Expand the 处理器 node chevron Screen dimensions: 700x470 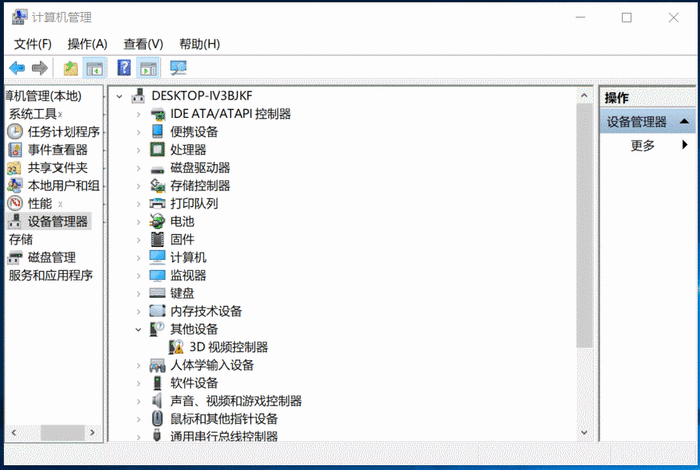138,150
